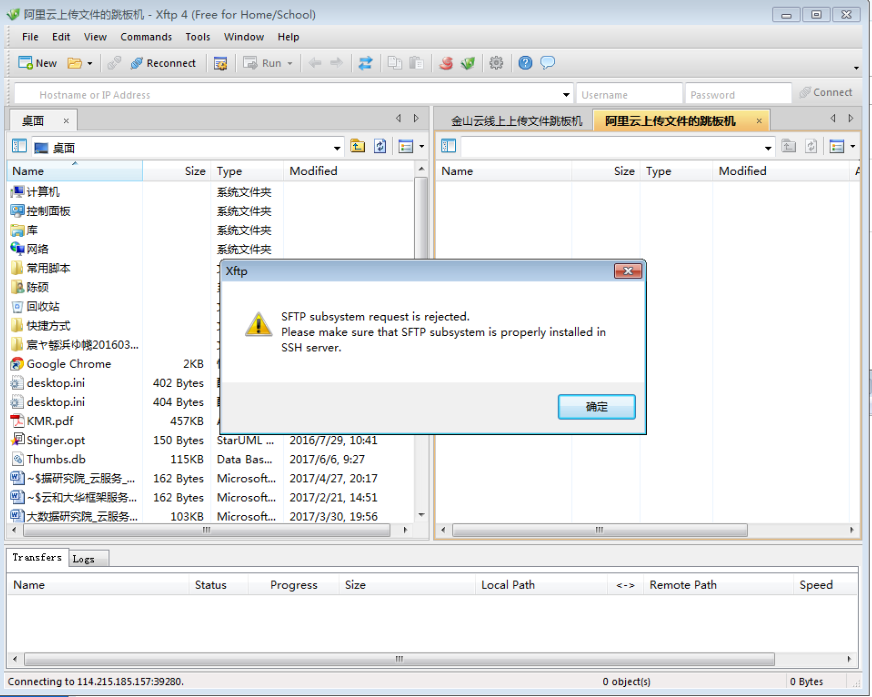Click the speech bubble feedback icon
This screenshot has width=872, height=697.
[x=548, y=63]
